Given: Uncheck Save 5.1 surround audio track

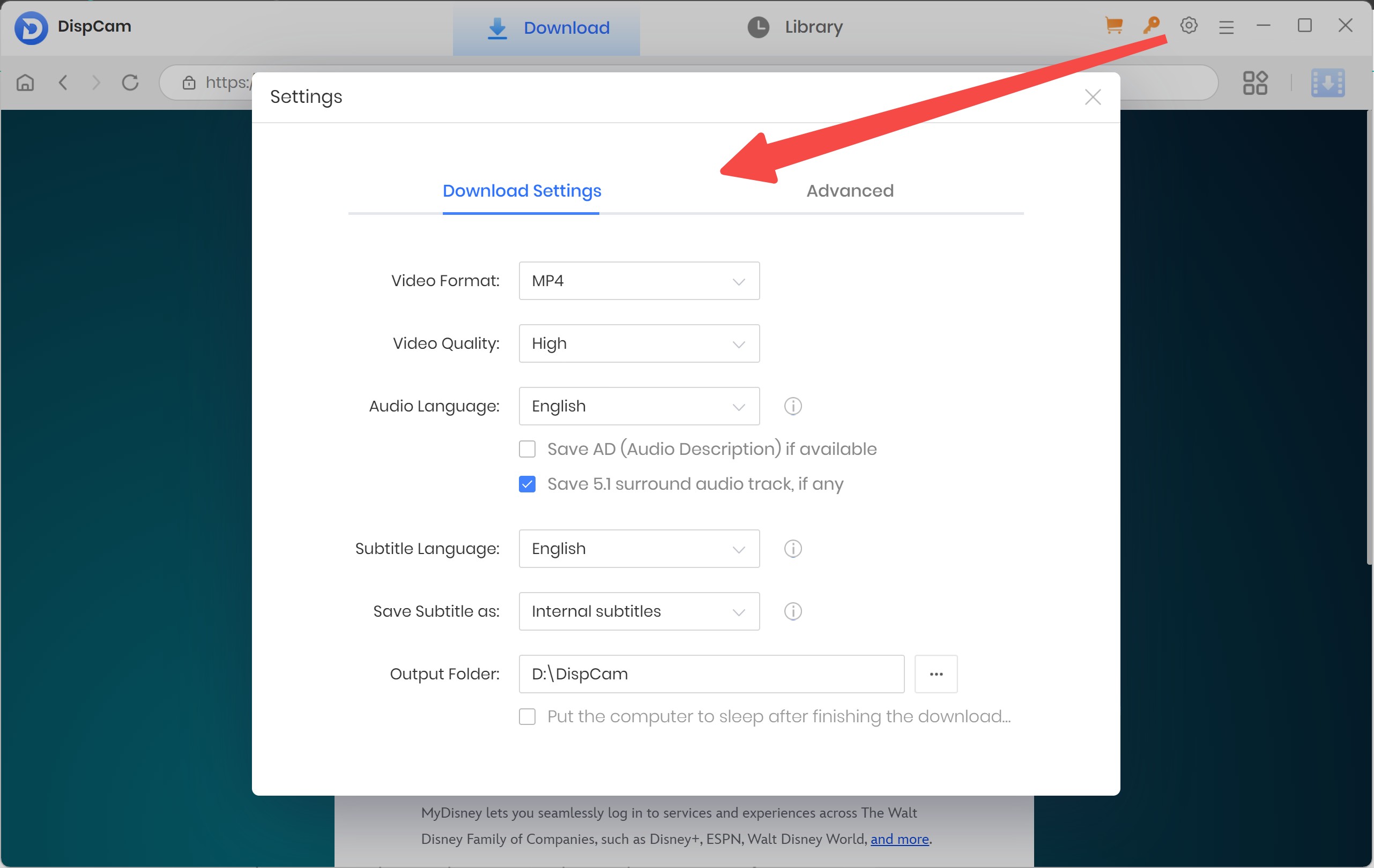Looking at the screenshot, I should [527, 484].
